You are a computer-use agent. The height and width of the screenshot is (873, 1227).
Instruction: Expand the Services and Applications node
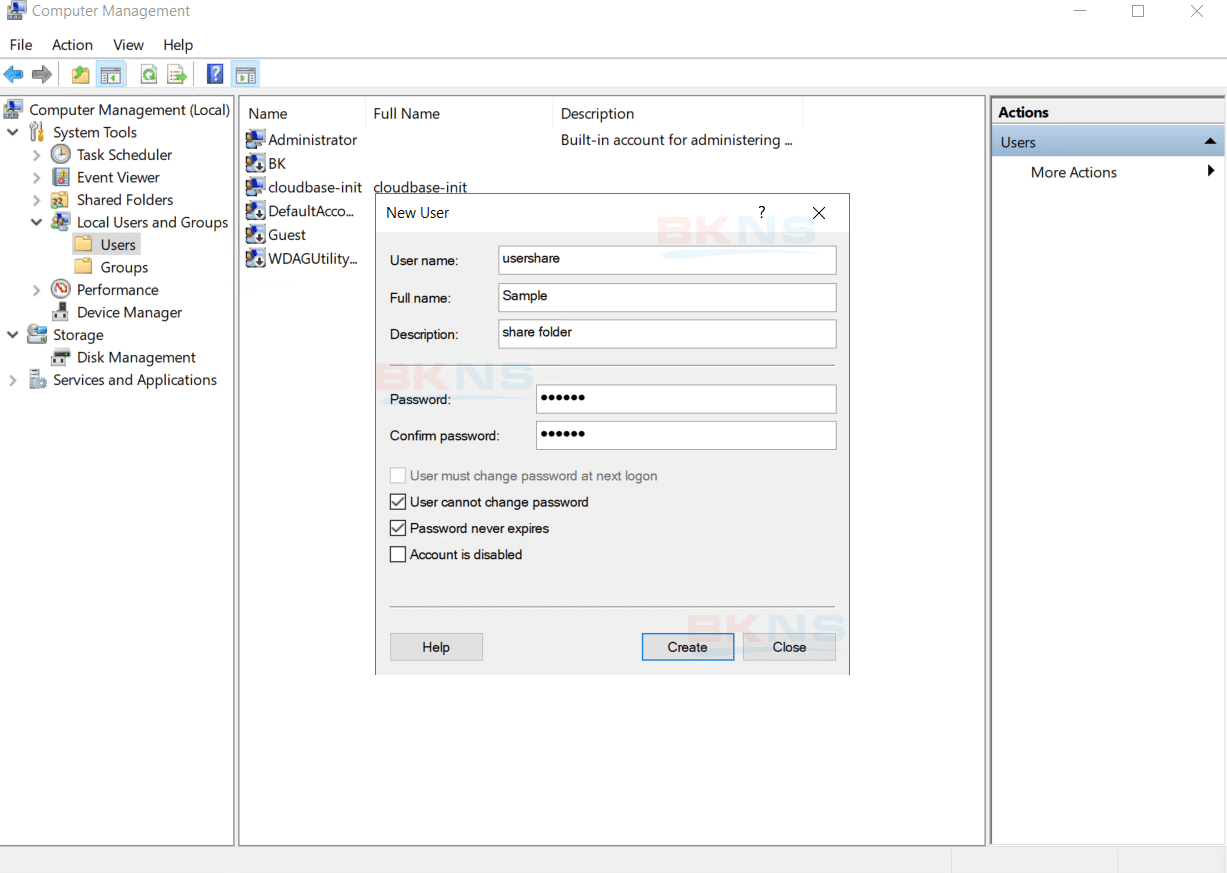pos(13,380)
